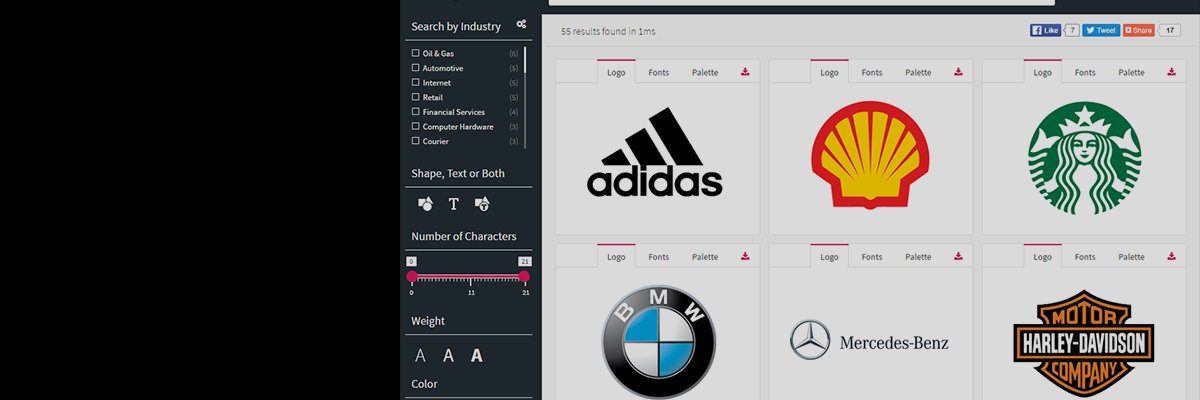Select the Text-only filter icon
The width and height of the screenshot is (1200, 400).
point(453,204)
